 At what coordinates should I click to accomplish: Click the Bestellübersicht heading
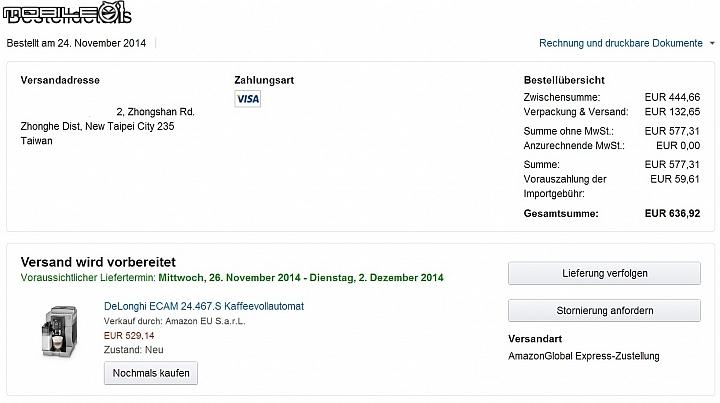tap(564, 80)
